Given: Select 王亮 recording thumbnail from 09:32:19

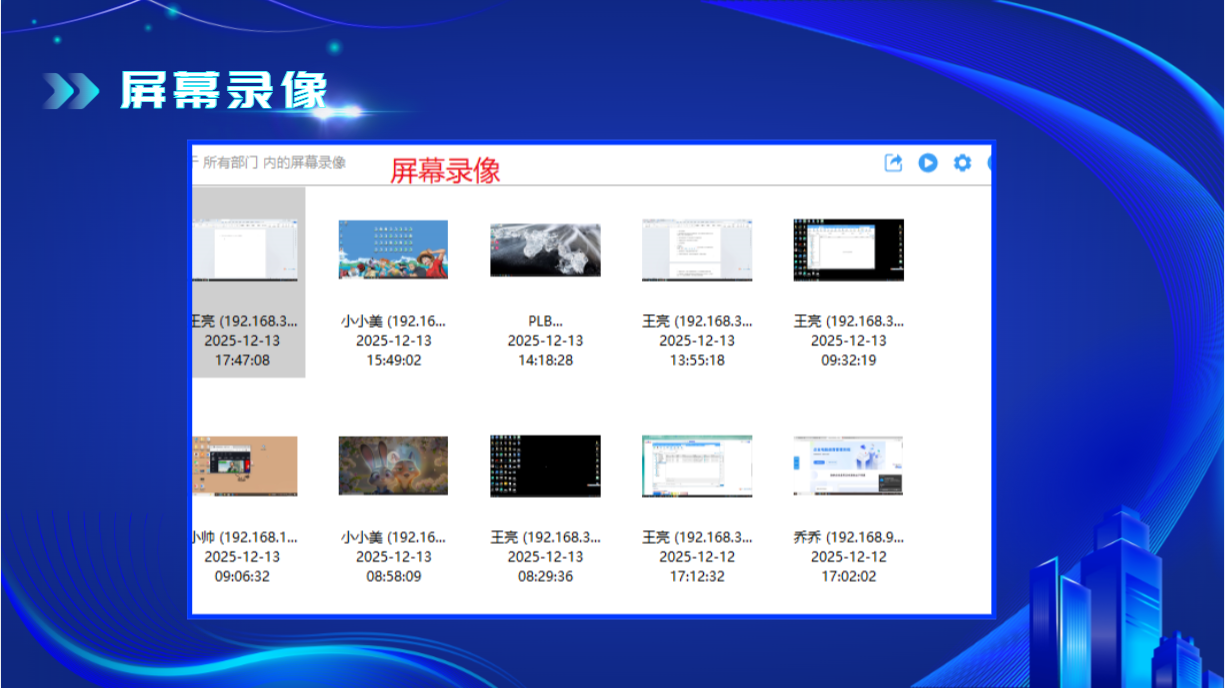Looking at the screenshot, I should (848, 249).
